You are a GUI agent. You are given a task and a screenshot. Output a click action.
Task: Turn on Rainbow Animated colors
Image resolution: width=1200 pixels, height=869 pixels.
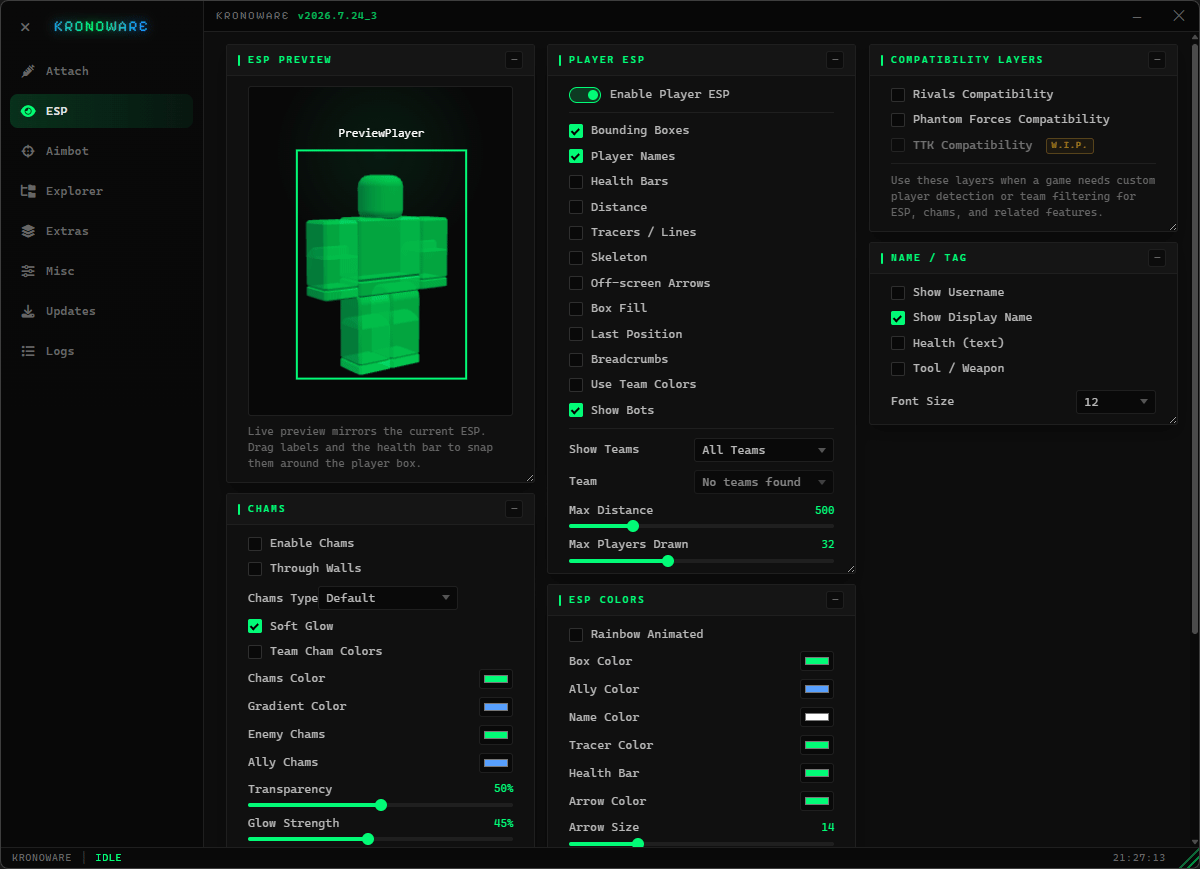click(x=576, y=634)
